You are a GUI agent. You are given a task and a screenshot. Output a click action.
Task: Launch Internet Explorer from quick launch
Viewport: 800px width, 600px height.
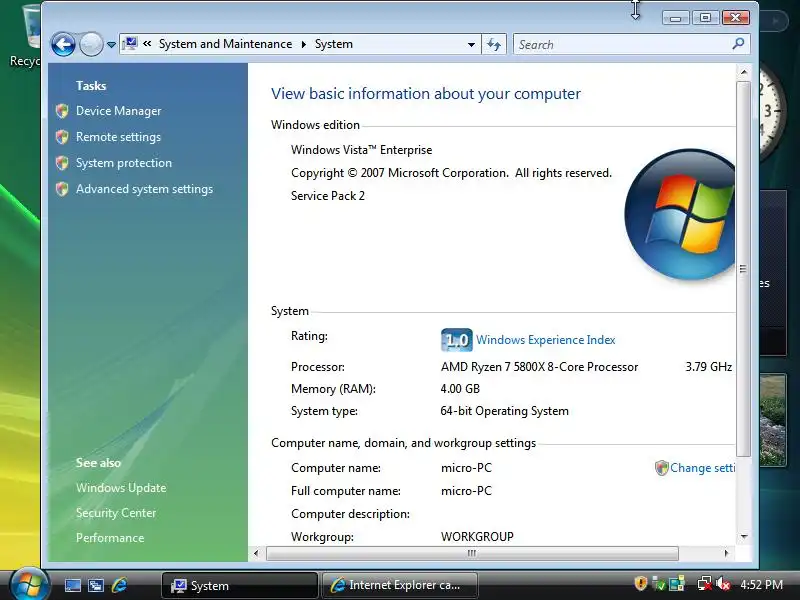[119, 585]
